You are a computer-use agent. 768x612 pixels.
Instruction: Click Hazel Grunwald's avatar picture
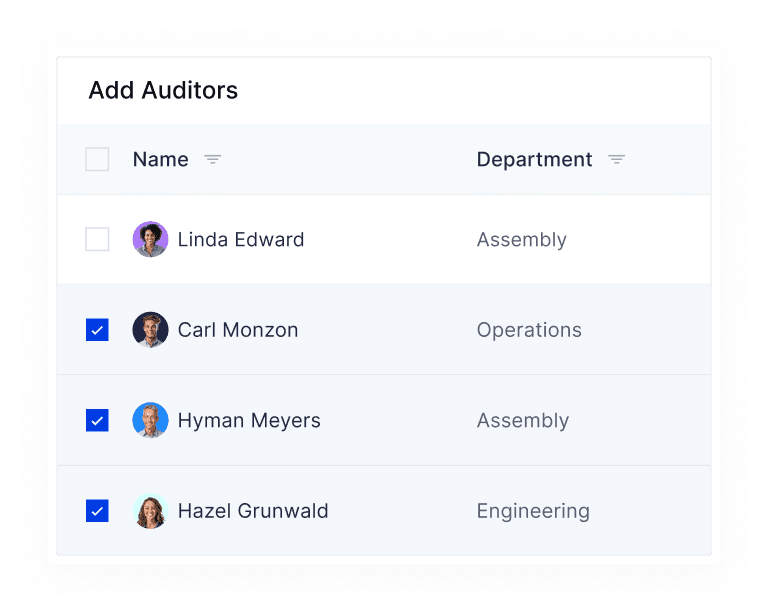click(x=150, y=511)
